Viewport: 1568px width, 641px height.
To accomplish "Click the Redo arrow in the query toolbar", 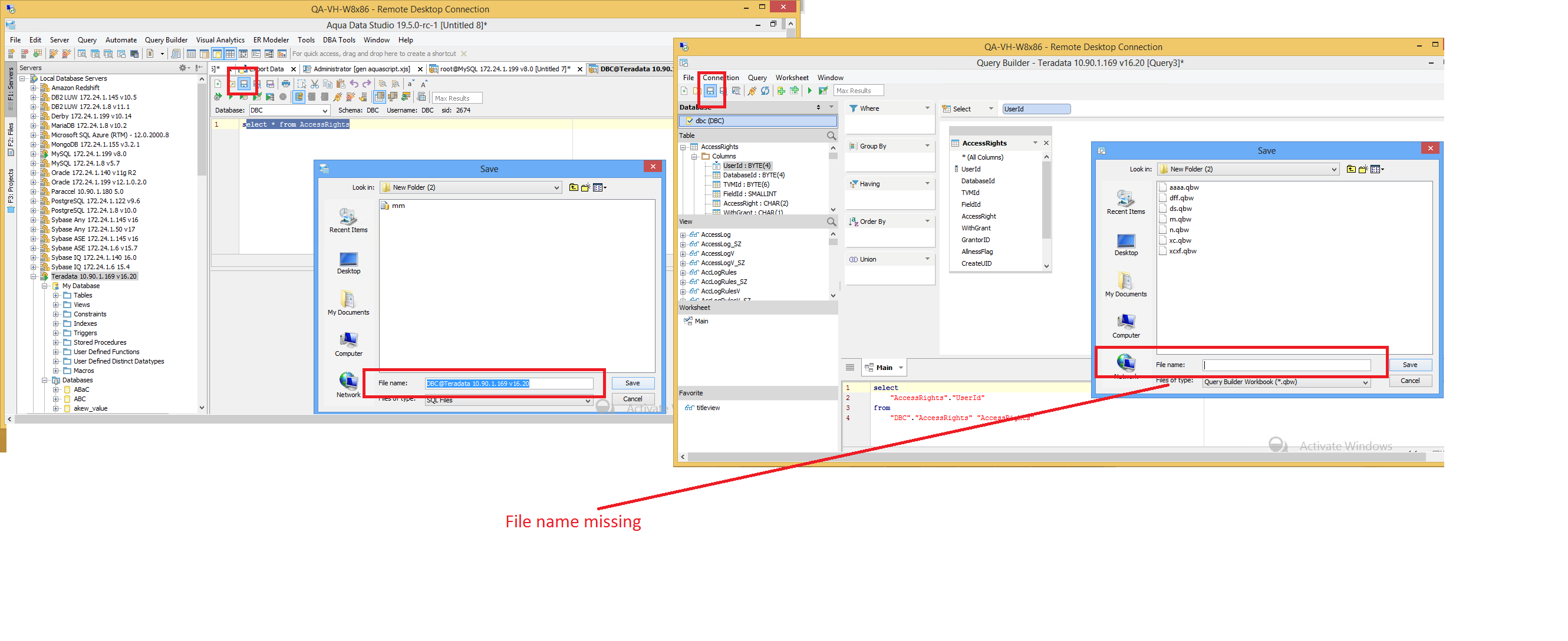I will [367, 84].
